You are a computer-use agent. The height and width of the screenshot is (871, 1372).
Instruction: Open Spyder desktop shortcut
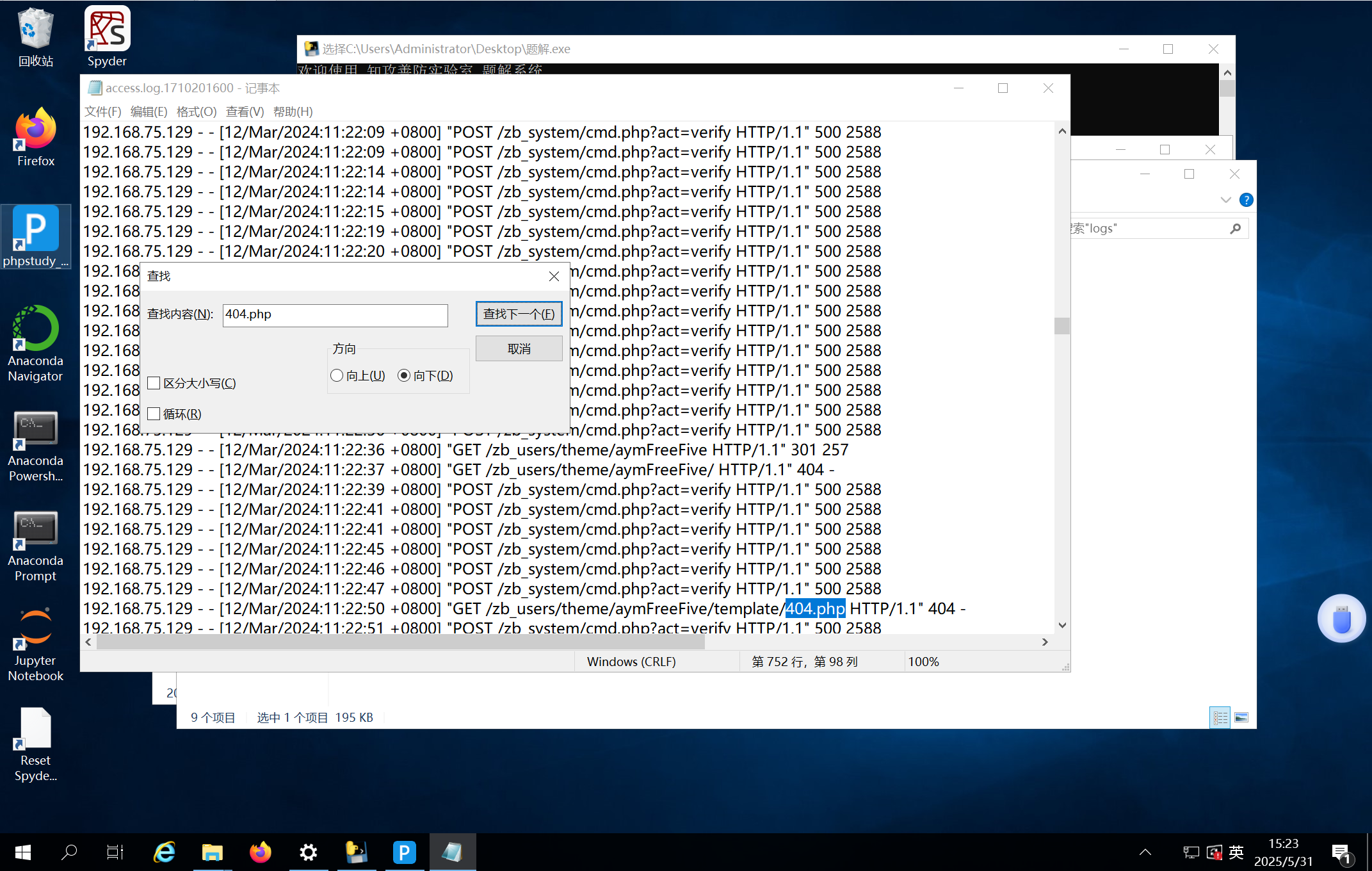[x=107, y=37]
